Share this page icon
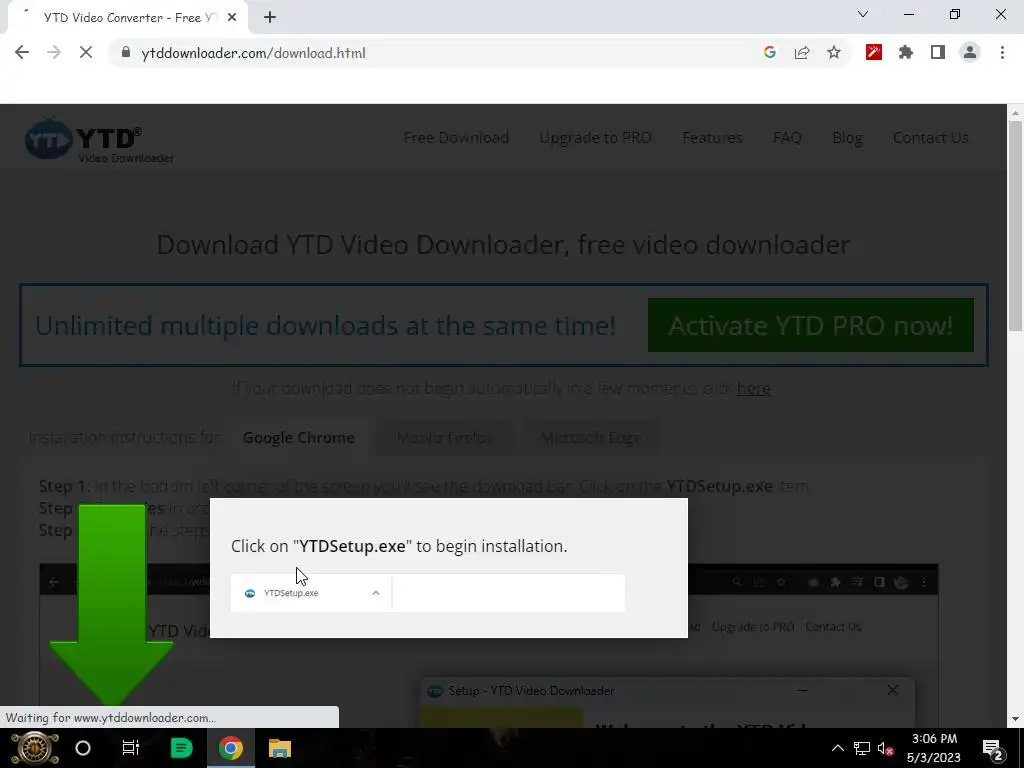This screenshot has width=1024, height=768. 802,53
